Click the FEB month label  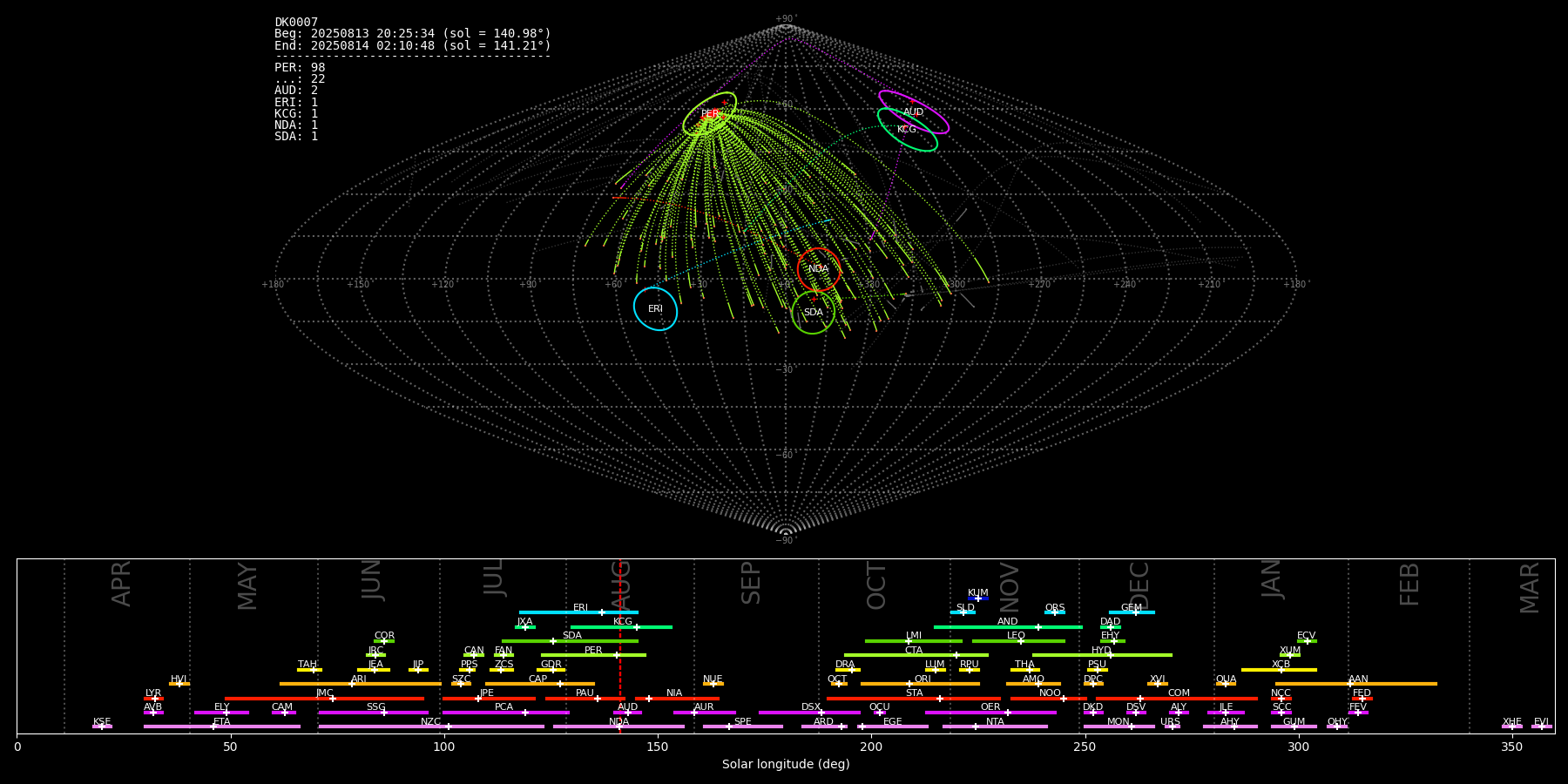(x=1409, y=584)
